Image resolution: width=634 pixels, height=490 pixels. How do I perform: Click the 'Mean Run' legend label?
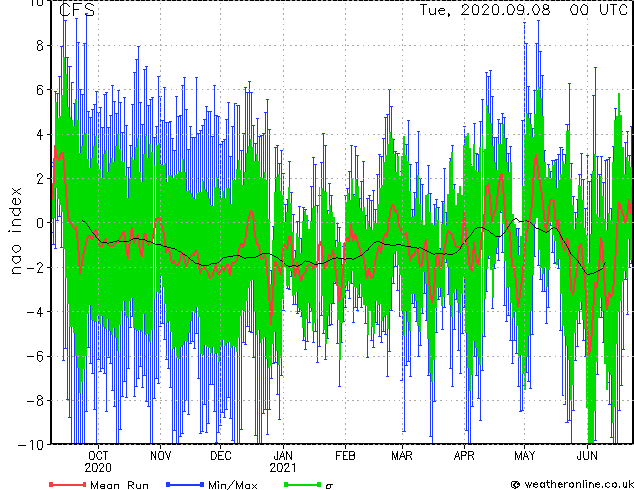pos(119,485)
